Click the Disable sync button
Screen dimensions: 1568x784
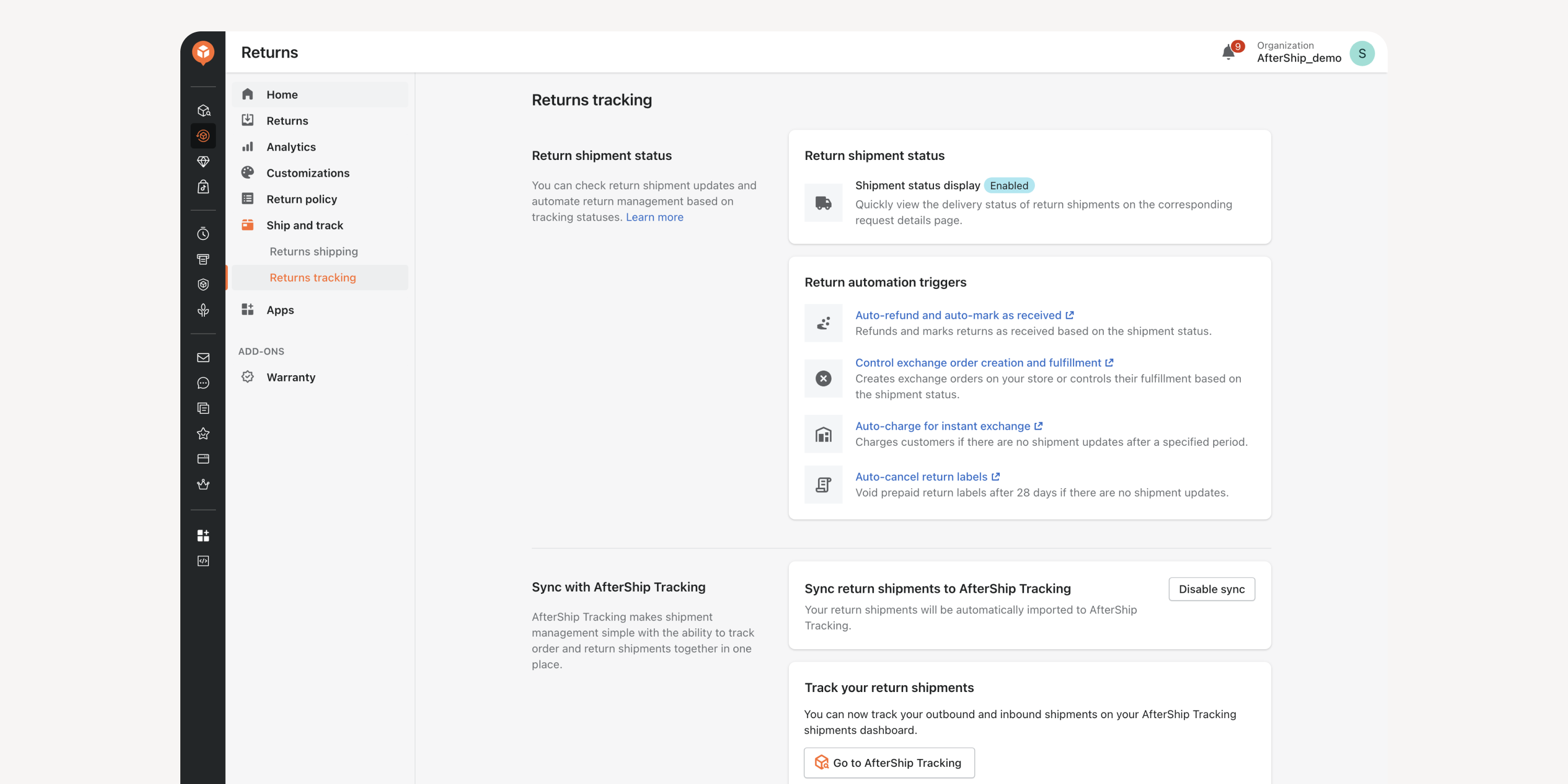click(x=1212, y=589)
